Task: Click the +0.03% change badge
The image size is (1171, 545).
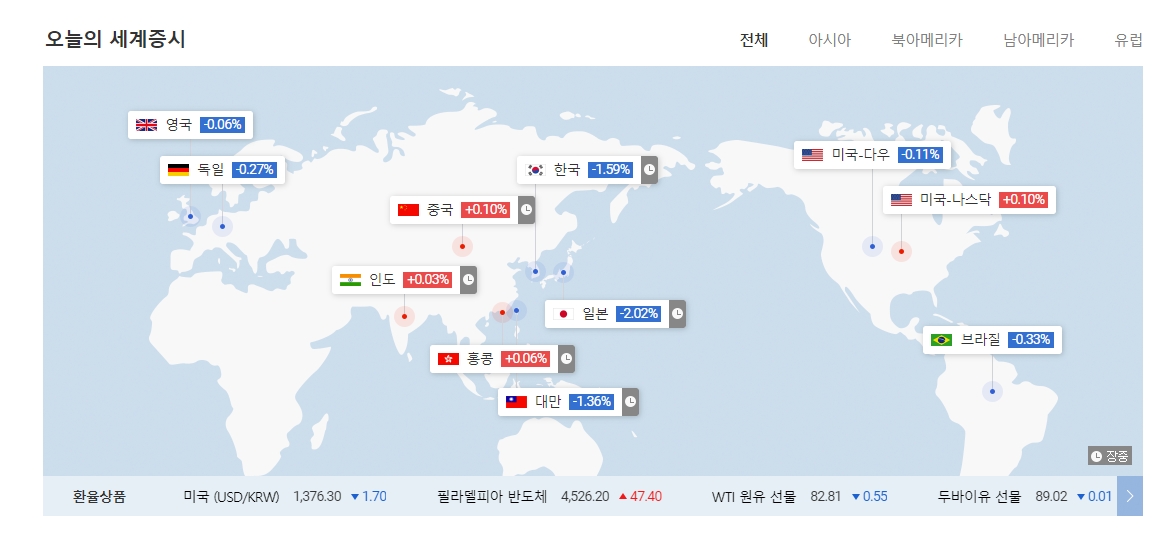Action: [427, 280]
